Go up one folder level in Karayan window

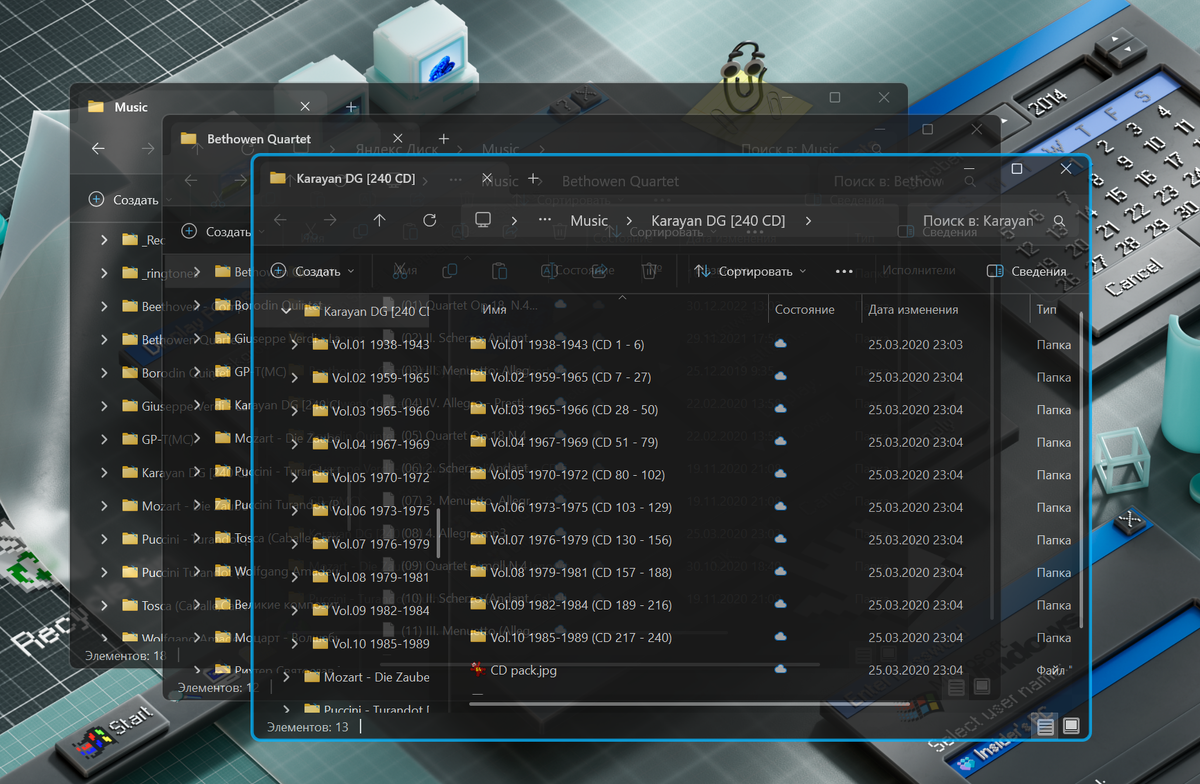pyautogui.click(x=379, y=220)
